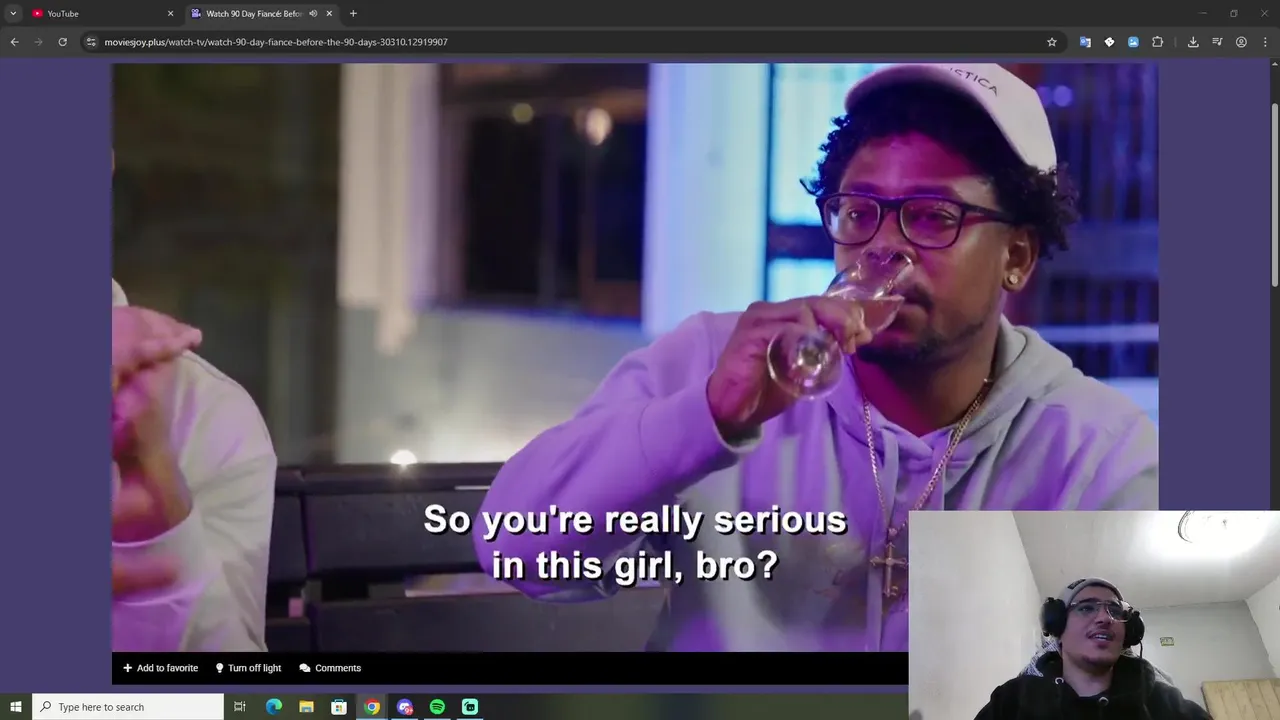This screenshot has width=1280, height=720.
Task: Open the Chrome downloads icon
Action: pyautogui.click(x=1193, y=42)
